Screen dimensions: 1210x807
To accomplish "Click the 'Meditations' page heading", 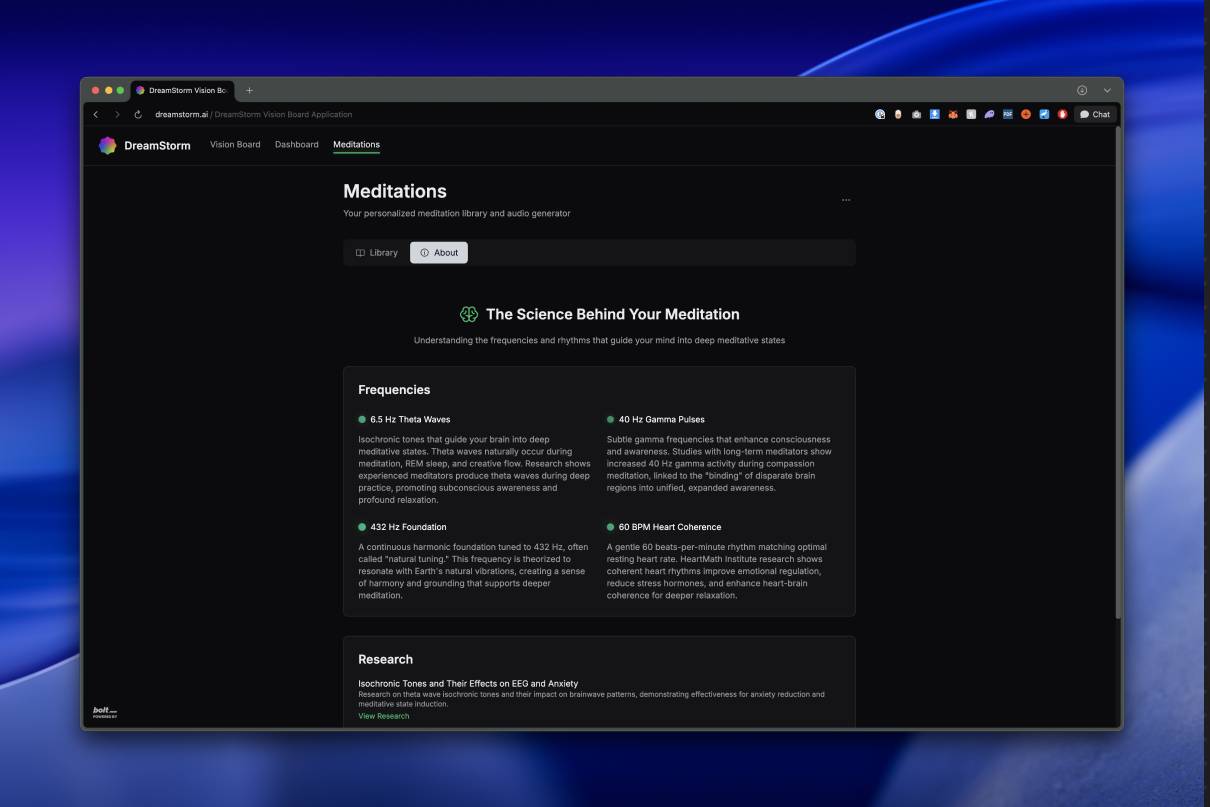I will [x=395, y=191].
